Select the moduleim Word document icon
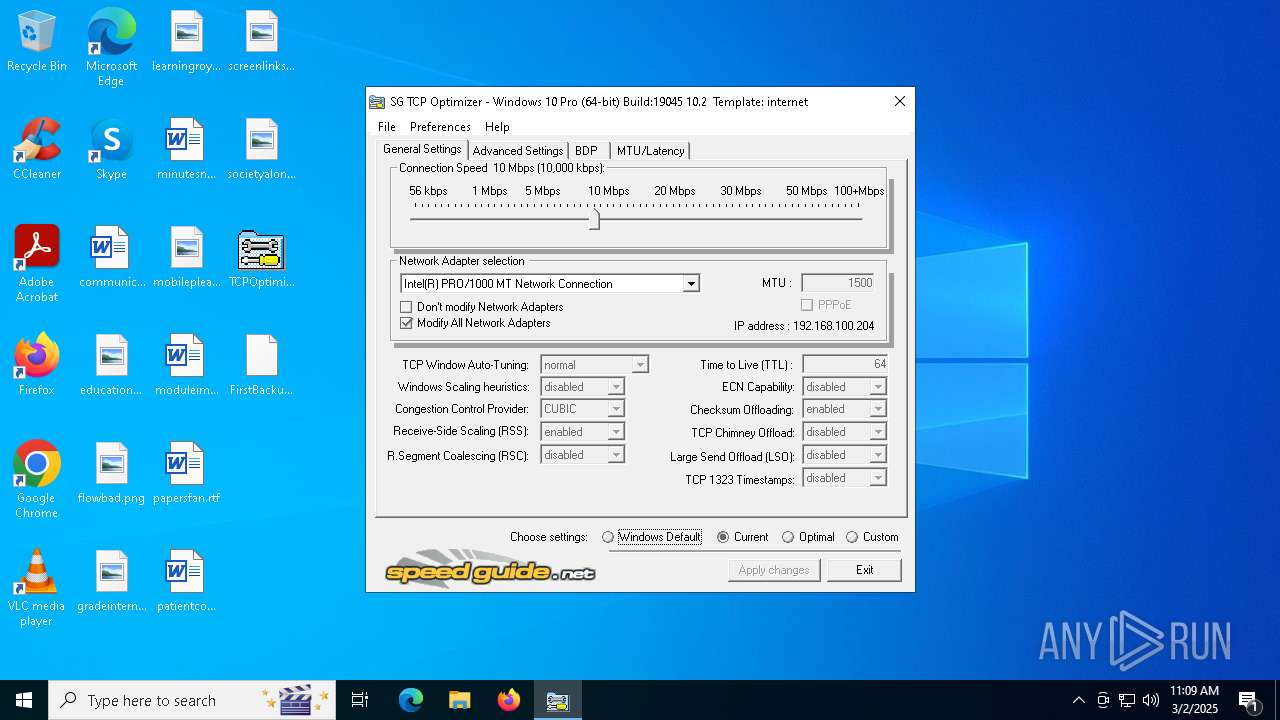Image resolution: width=1280 pixels, height=720 pixels. click(x=186, y=365)
